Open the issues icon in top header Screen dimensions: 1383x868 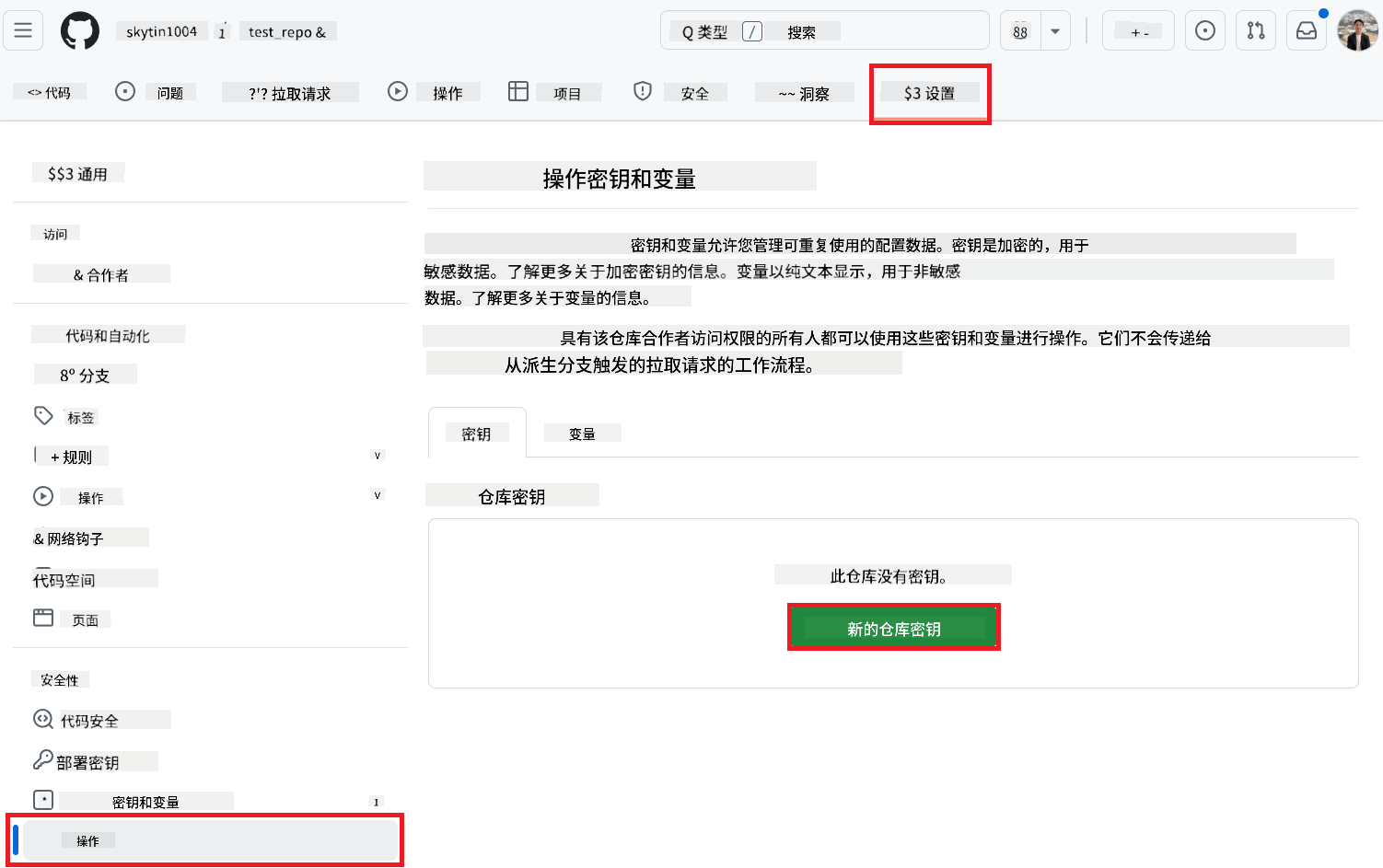pos(1204,30)
